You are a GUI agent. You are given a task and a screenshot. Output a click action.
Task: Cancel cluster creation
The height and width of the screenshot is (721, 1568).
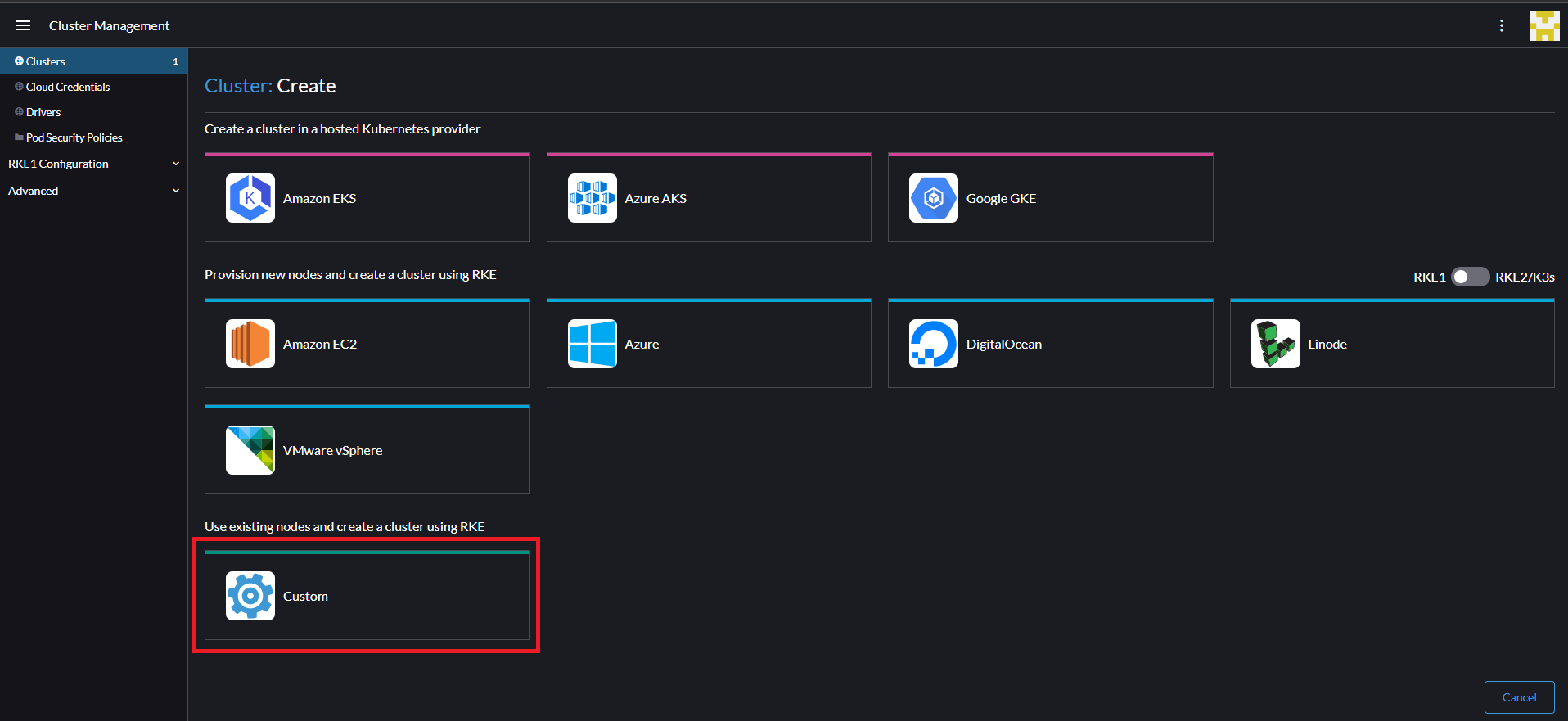point(1519,697)
